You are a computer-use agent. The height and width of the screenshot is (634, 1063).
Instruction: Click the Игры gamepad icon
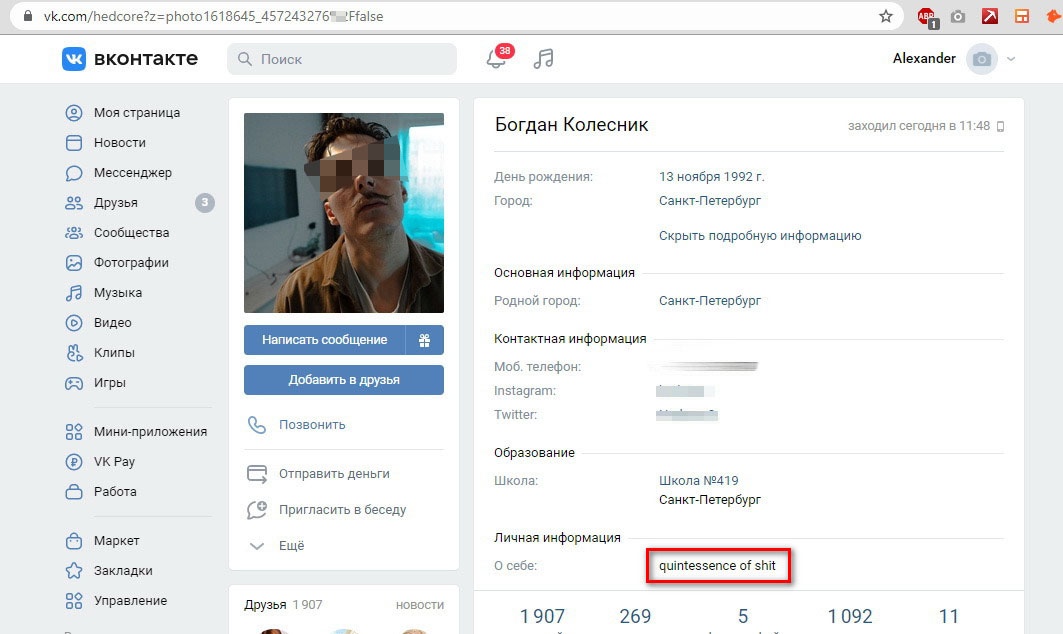(x=73, y=383)
